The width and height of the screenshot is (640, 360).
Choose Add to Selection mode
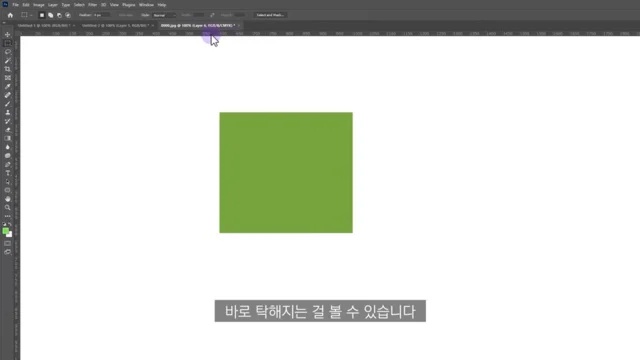(x=51, y=15)
